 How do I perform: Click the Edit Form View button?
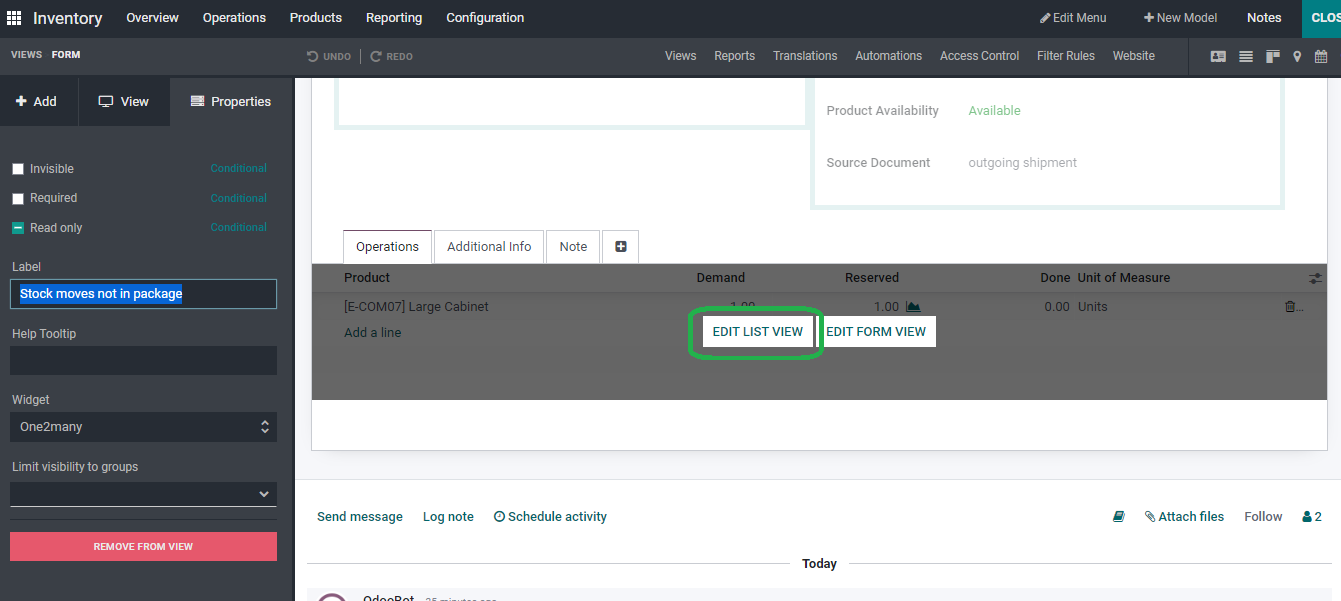876,332
